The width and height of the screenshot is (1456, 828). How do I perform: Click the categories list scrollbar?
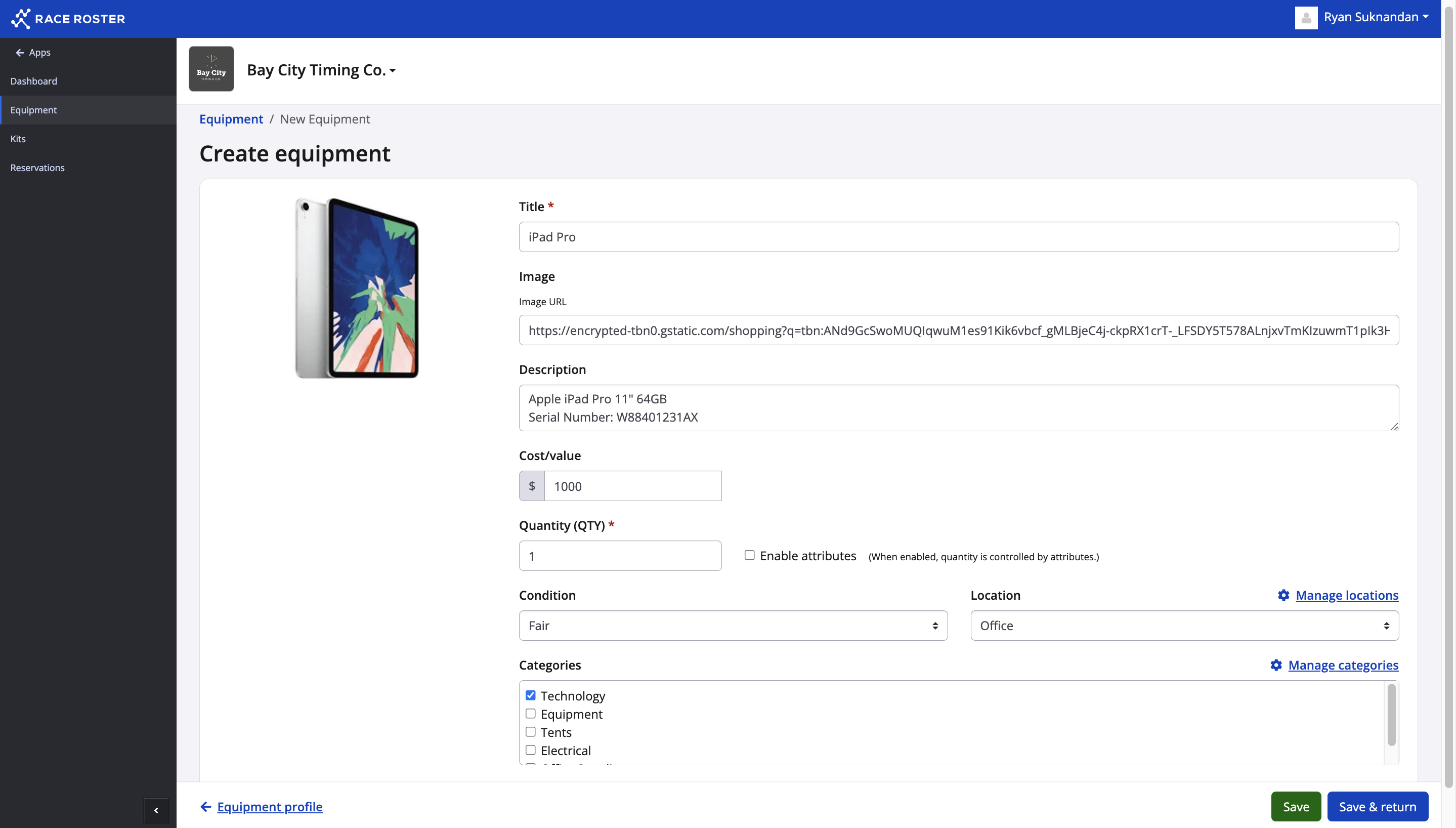1391,716
